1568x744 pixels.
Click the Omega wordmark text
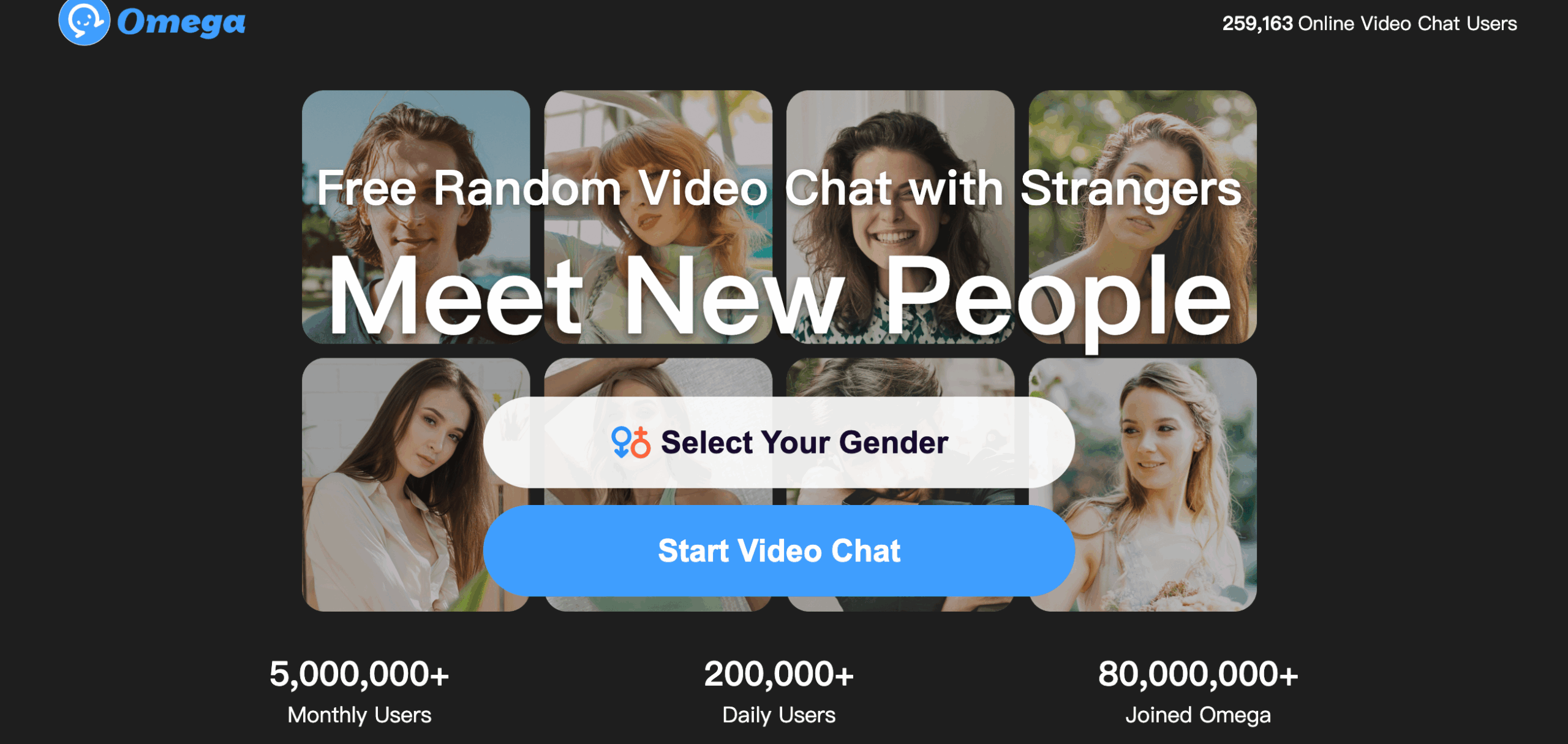(181, 23)
